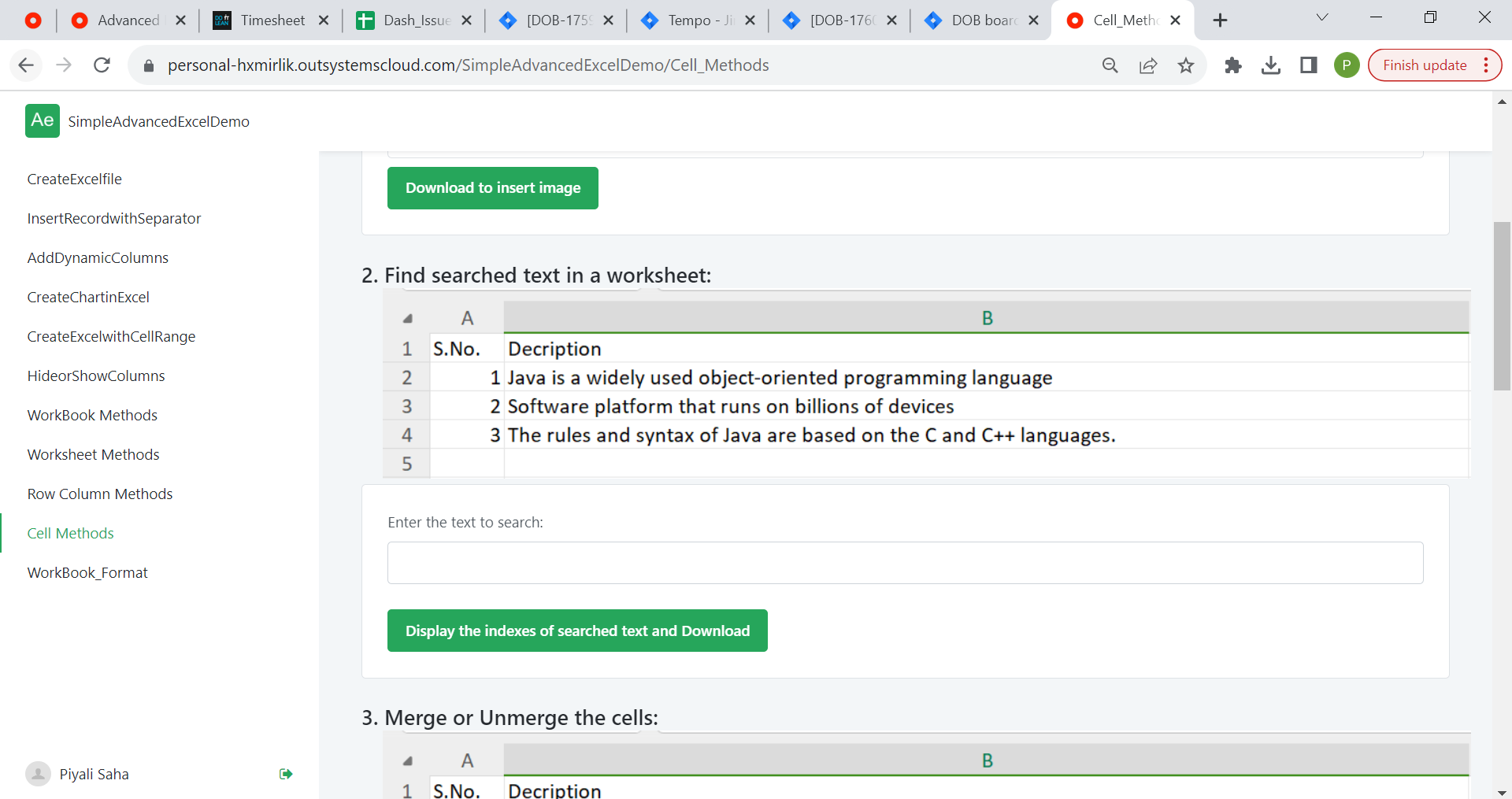The image size is (1512, 799).
Task: Open the kebab menu beside Finish update
Action: (x=1485, y=65)
